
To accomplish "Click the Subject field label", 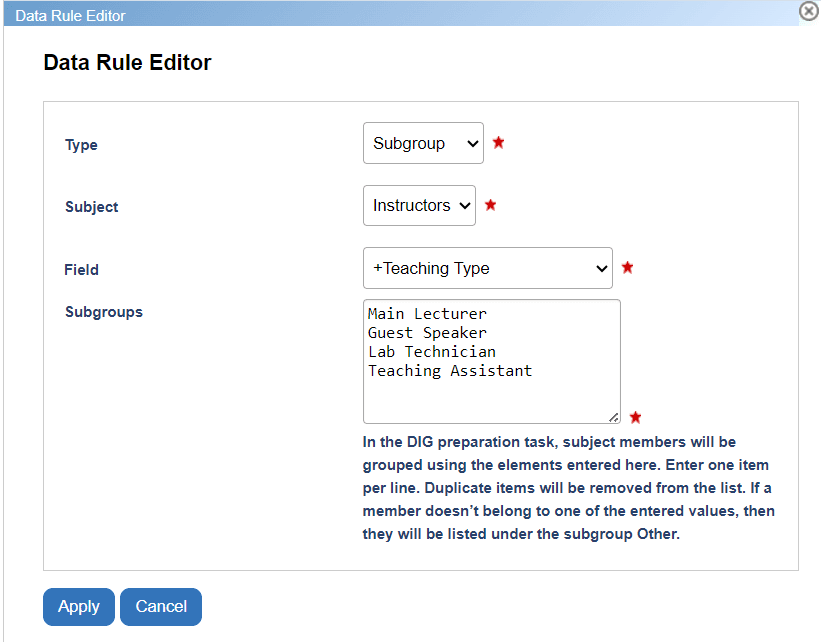I will click(x=92, y=207).
